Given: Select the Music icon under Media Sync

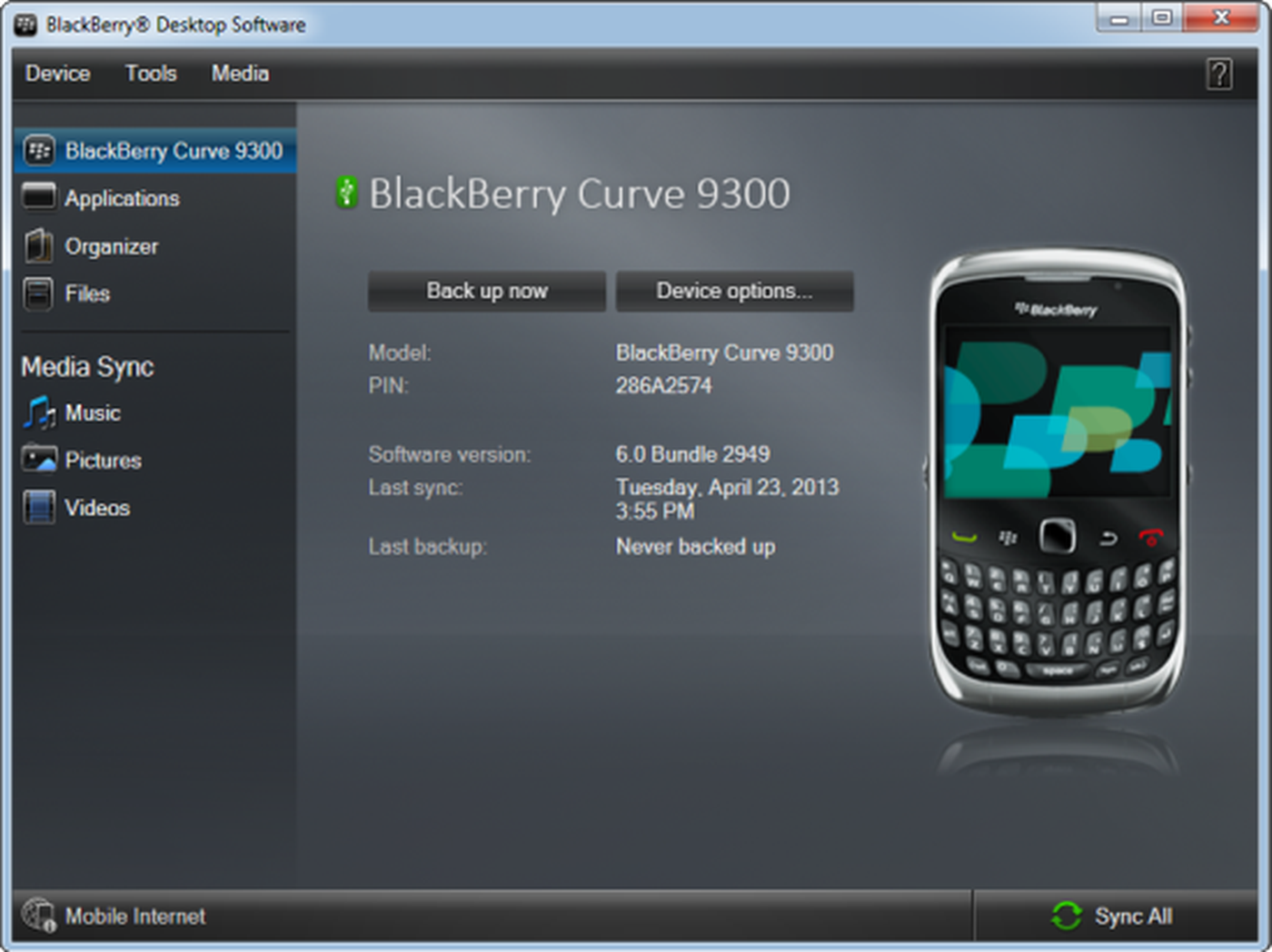Looking at the screenshot, I should [38, 412].
